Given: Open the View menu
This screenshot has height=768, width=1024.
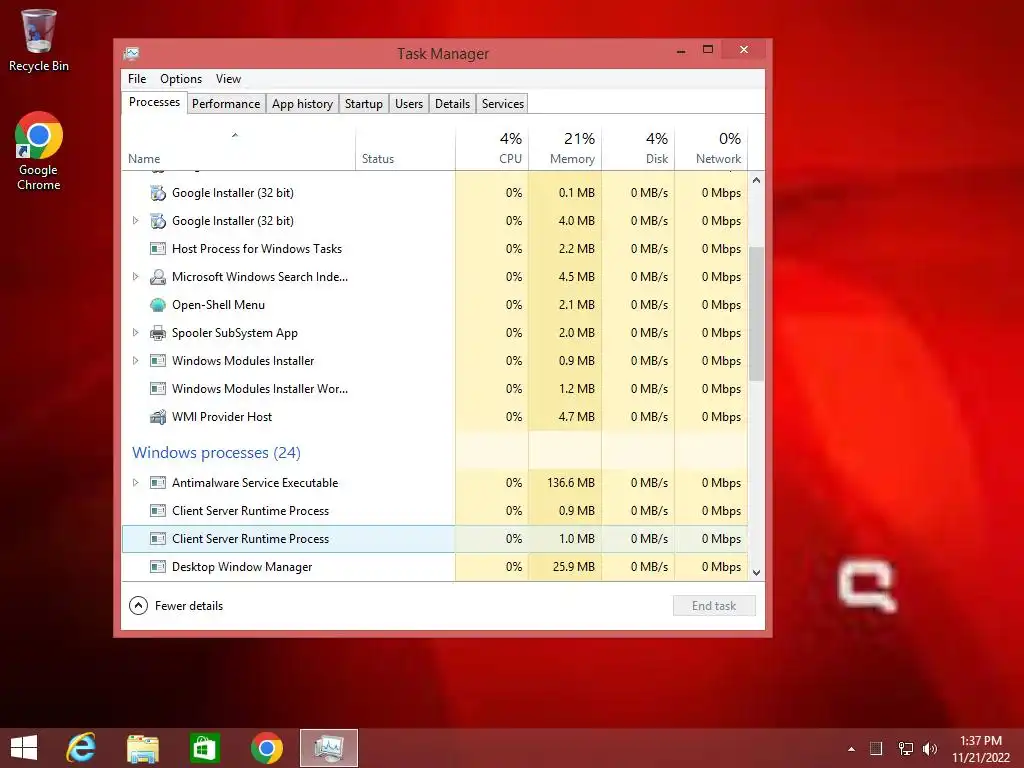Looking at the screenshot, I should coord(229,79).
